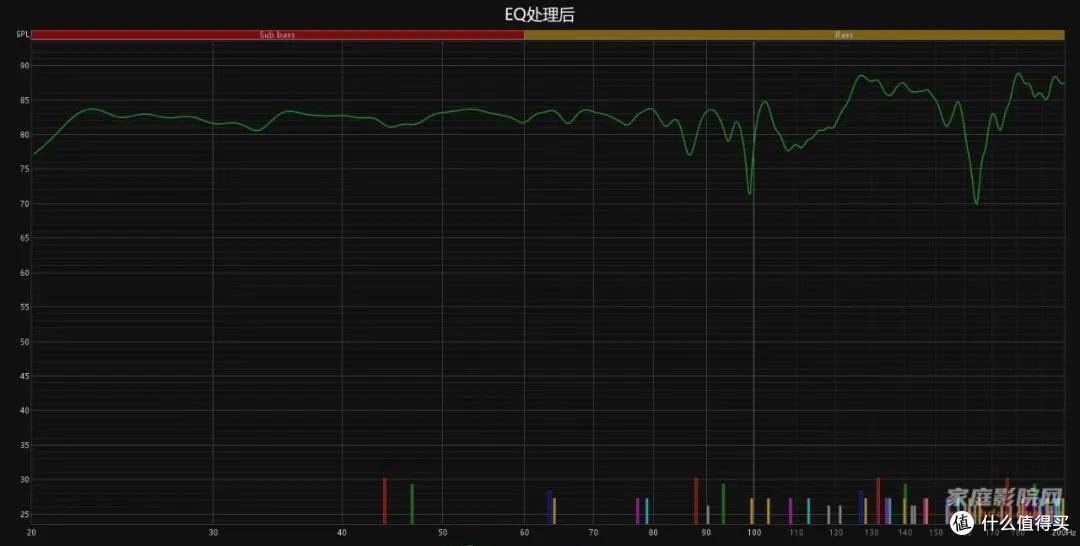
Task: Select the salmon marker bar near 147 Hz
Action: (926, 511)
